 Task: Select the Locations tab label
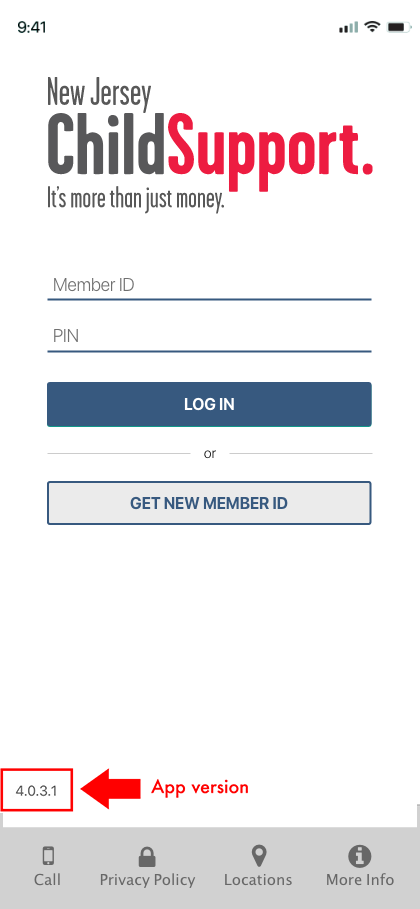tap(258, 880)
